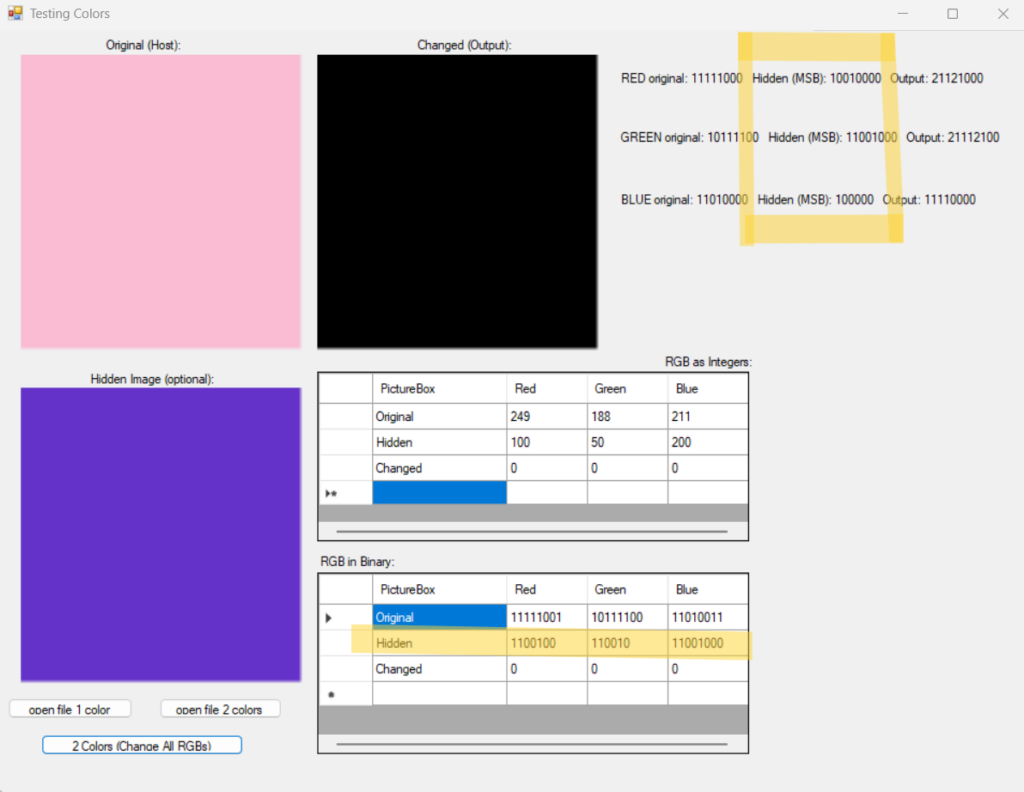Click horizontal scrollbar under integers table
Screen dimensions: 1024x792
click(x=532, y=531)
